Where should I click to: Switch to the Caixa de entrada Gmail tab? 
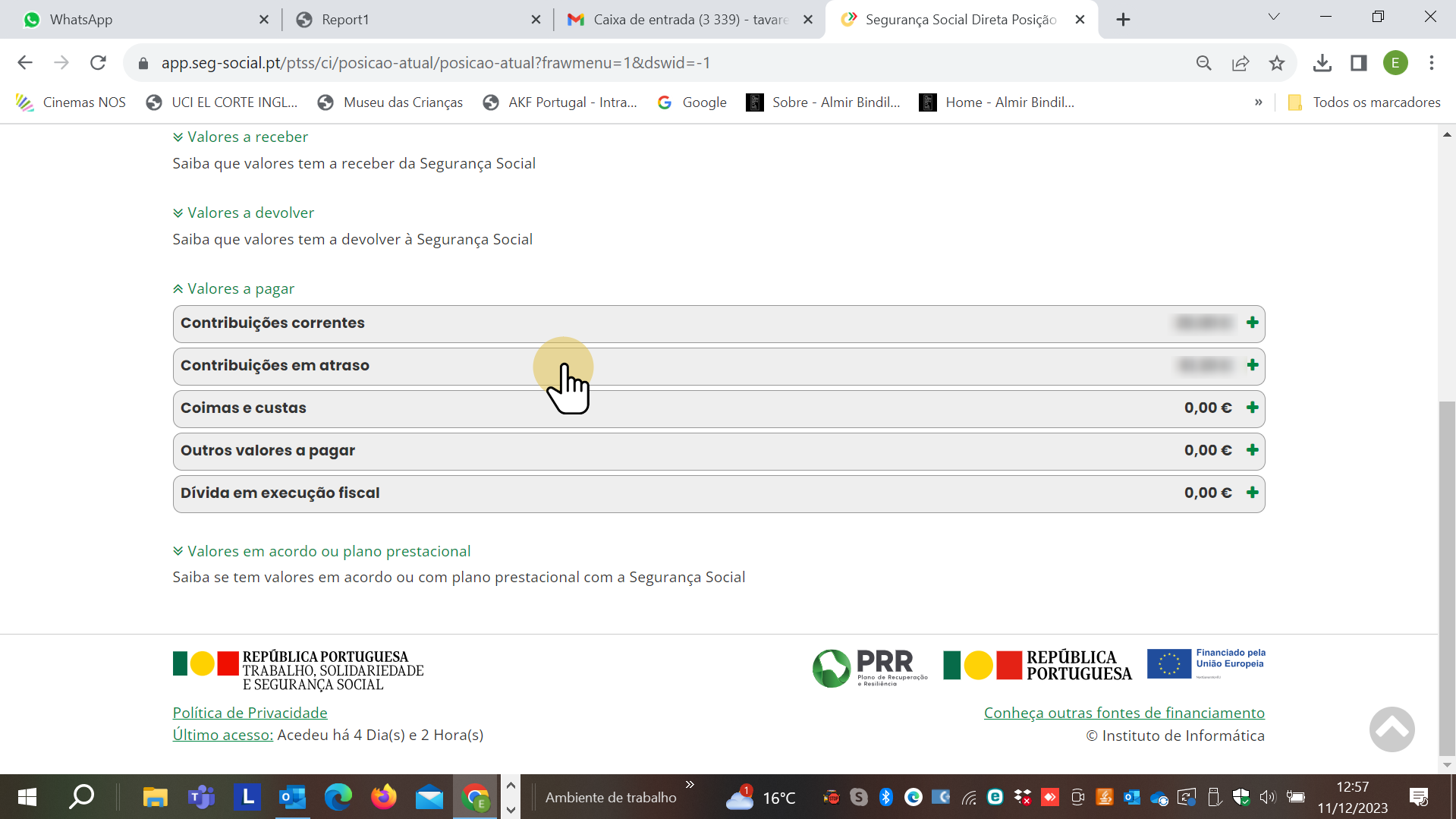coord(683,20)
